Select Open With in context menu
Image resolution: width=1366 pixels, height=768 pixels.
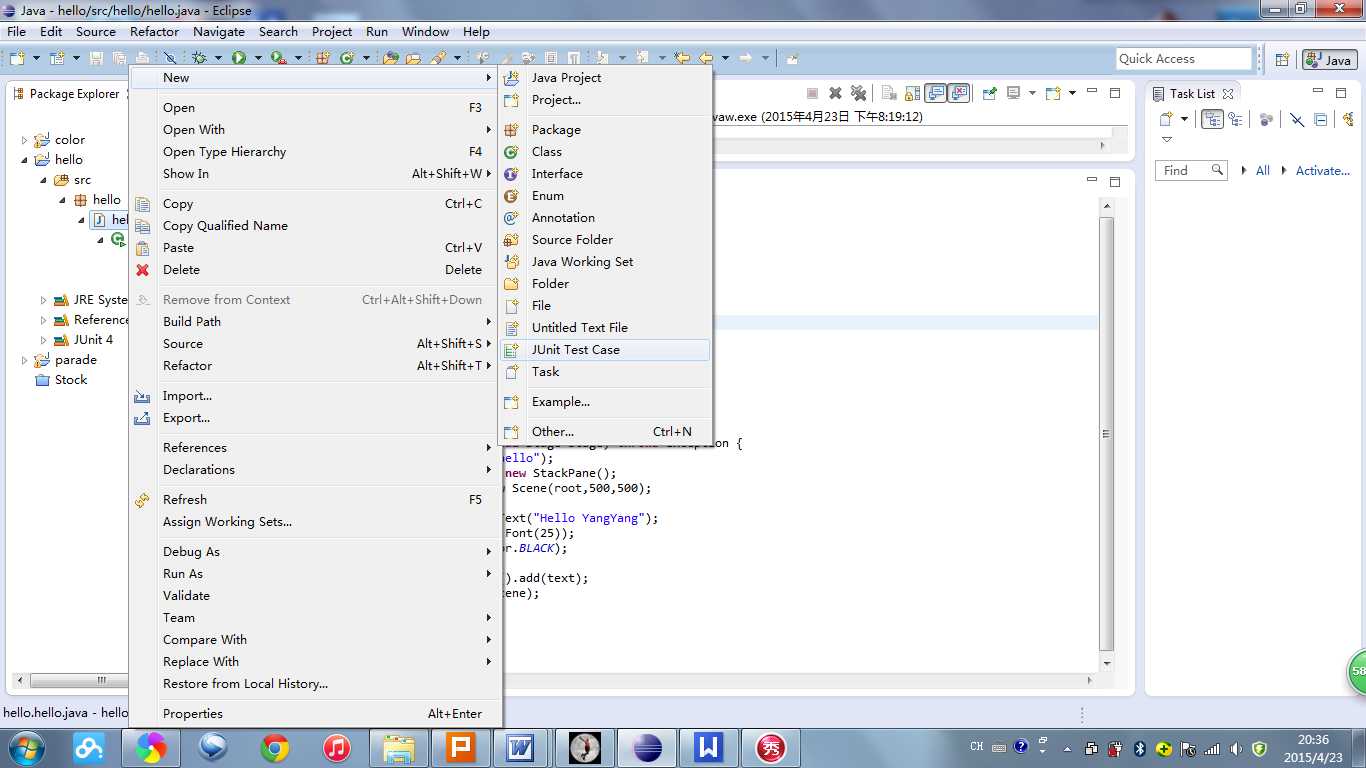click(316, 129)
